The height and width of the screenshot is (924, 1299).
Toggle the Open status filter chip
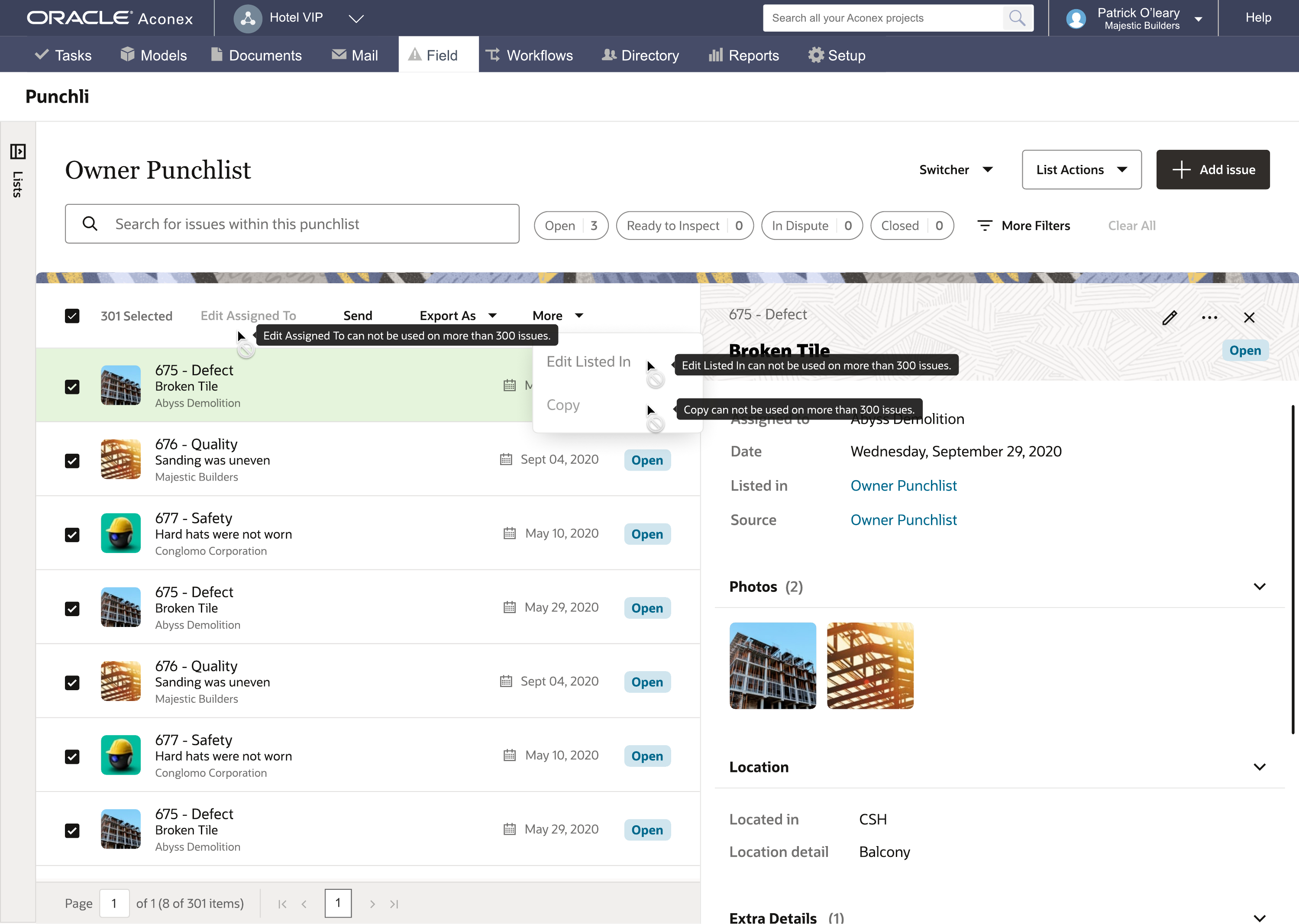click(571, 226)
